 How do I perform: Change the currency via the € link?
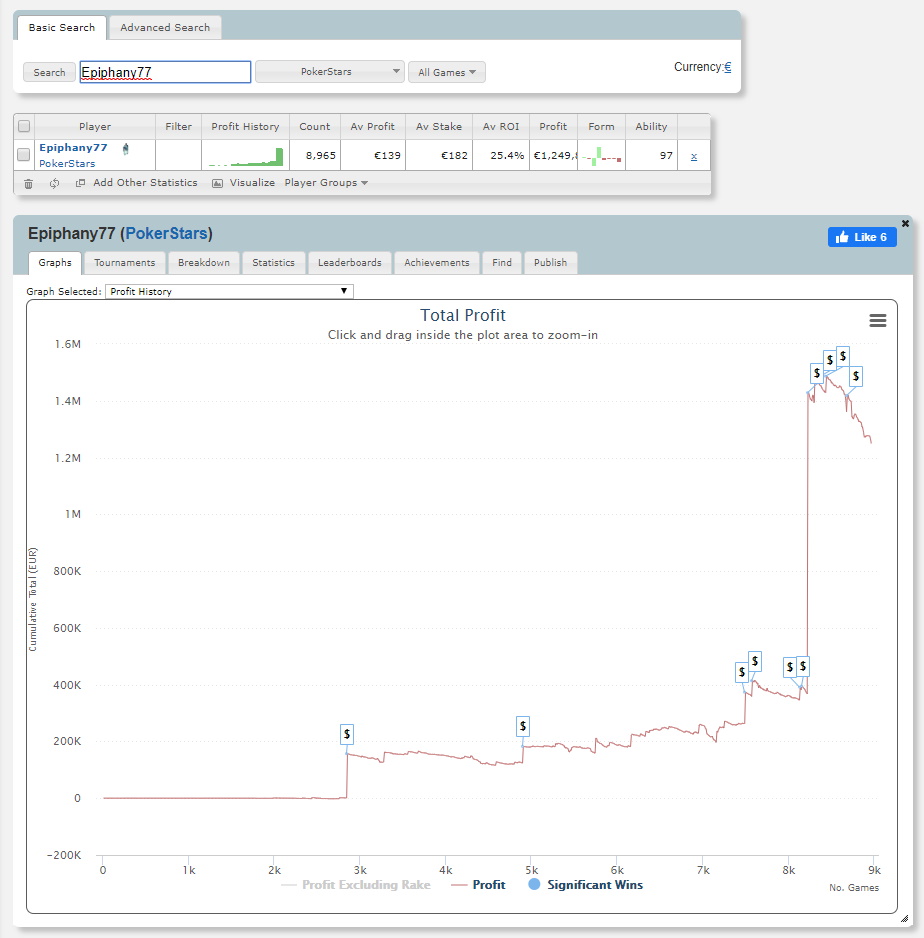pyautogui.click(x=728, y=67)
